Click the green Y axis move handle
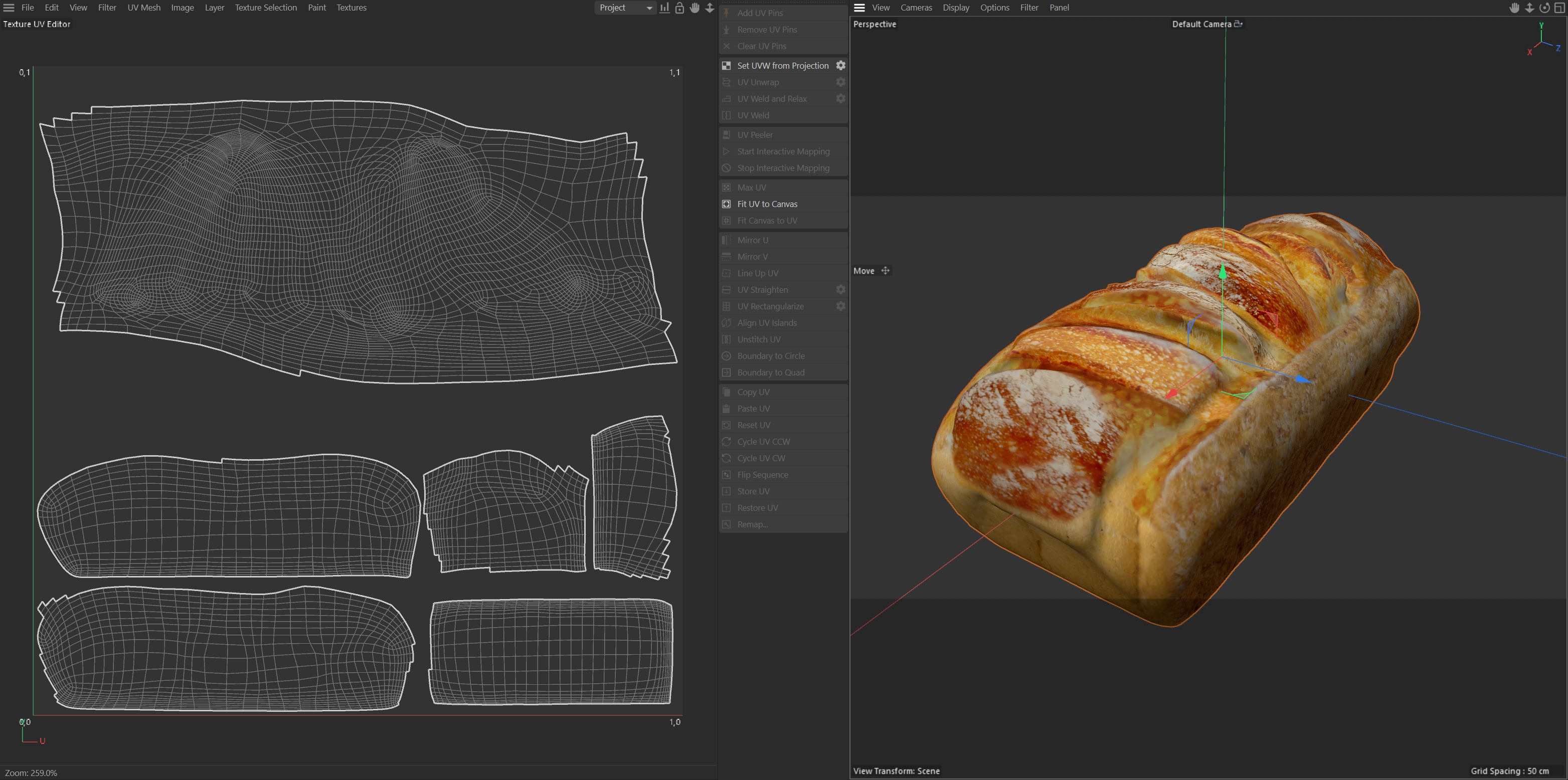The width and height of the screenshot is (1568, 780). pyautogui.click(x=1223, y=272)
